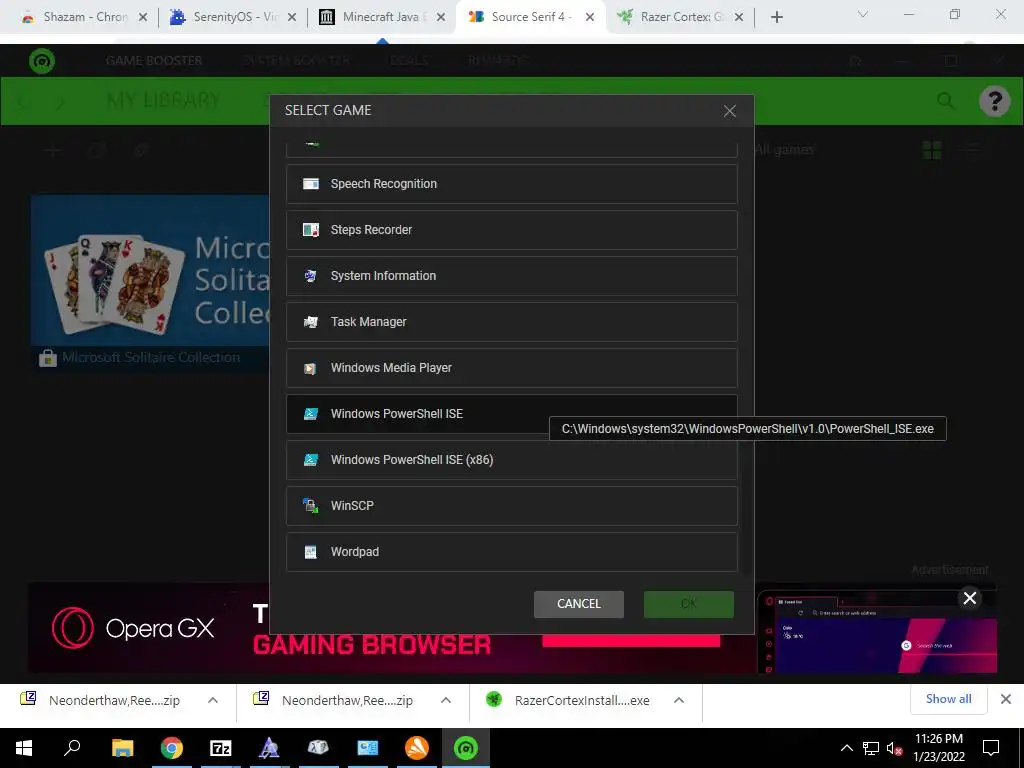Click the WinSCP app icon
Screen dimensions: 1024x768
point(311,505)
